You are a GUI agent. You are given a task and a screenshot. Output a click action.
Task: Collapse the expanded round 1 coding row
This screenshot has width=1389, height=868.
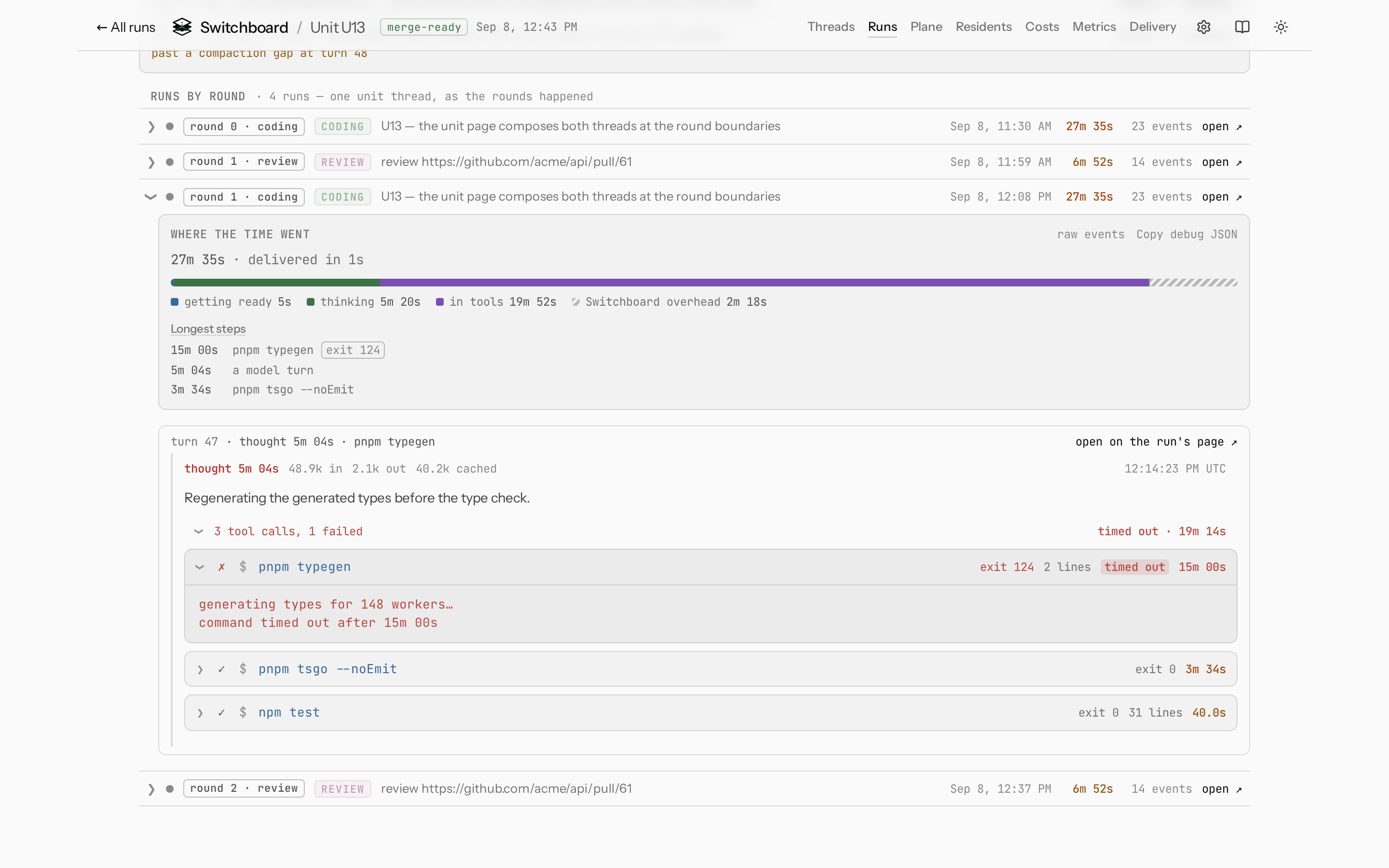[150, 197]
